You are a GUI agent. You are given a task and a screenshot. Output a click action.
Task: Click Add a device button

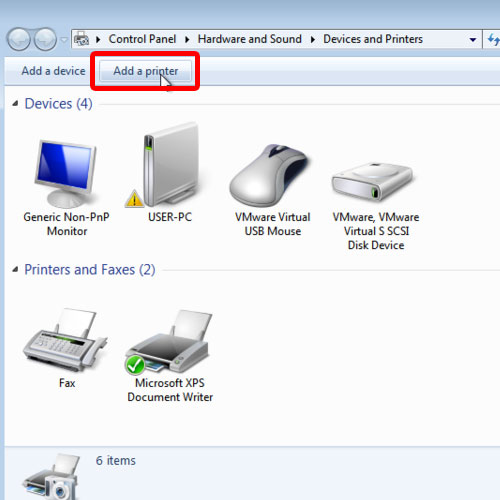coord(53,71)
